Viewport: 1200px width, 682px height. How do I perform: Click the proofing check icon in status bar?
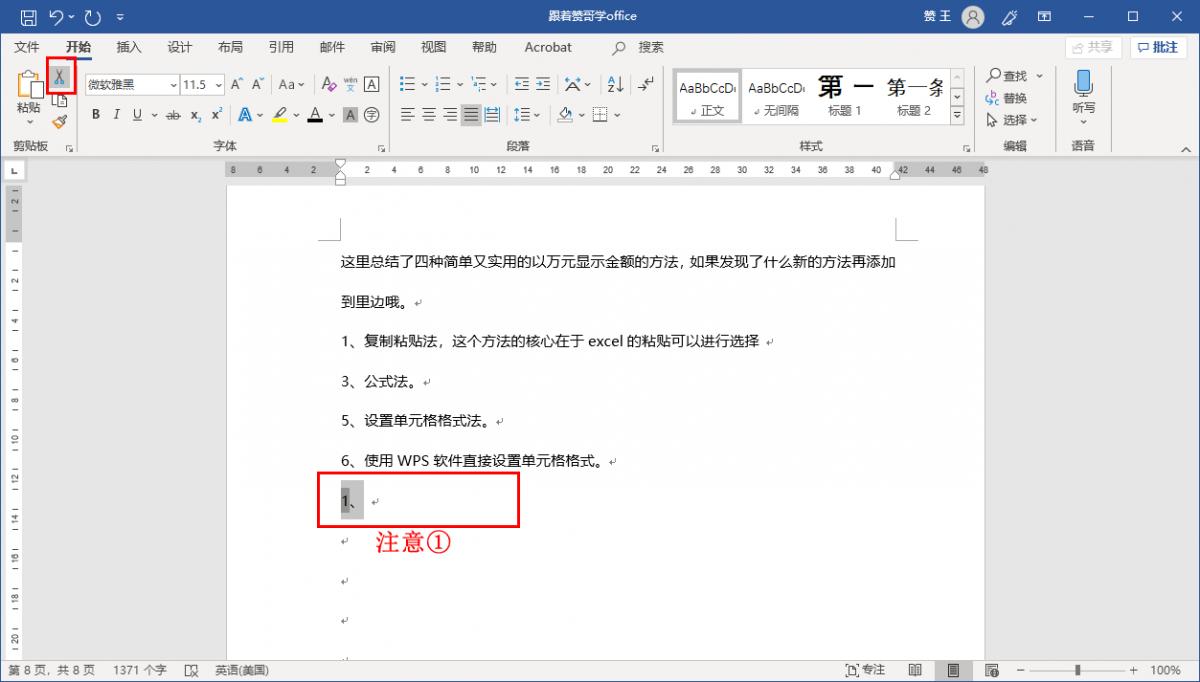click(x=190, y=670)
